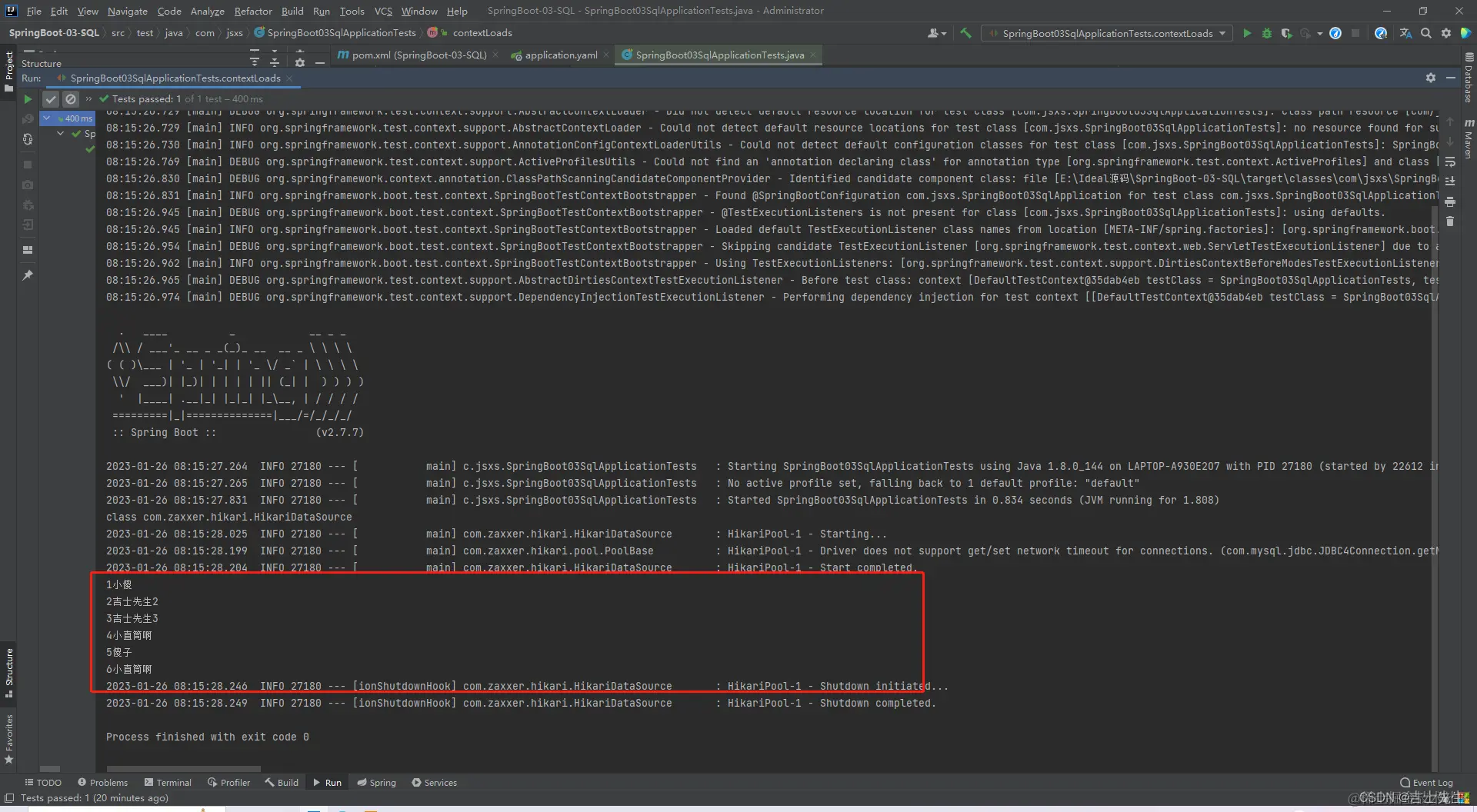
Task: Click the java breadcrumb in navigation bar
Action: tap(174, 32)
